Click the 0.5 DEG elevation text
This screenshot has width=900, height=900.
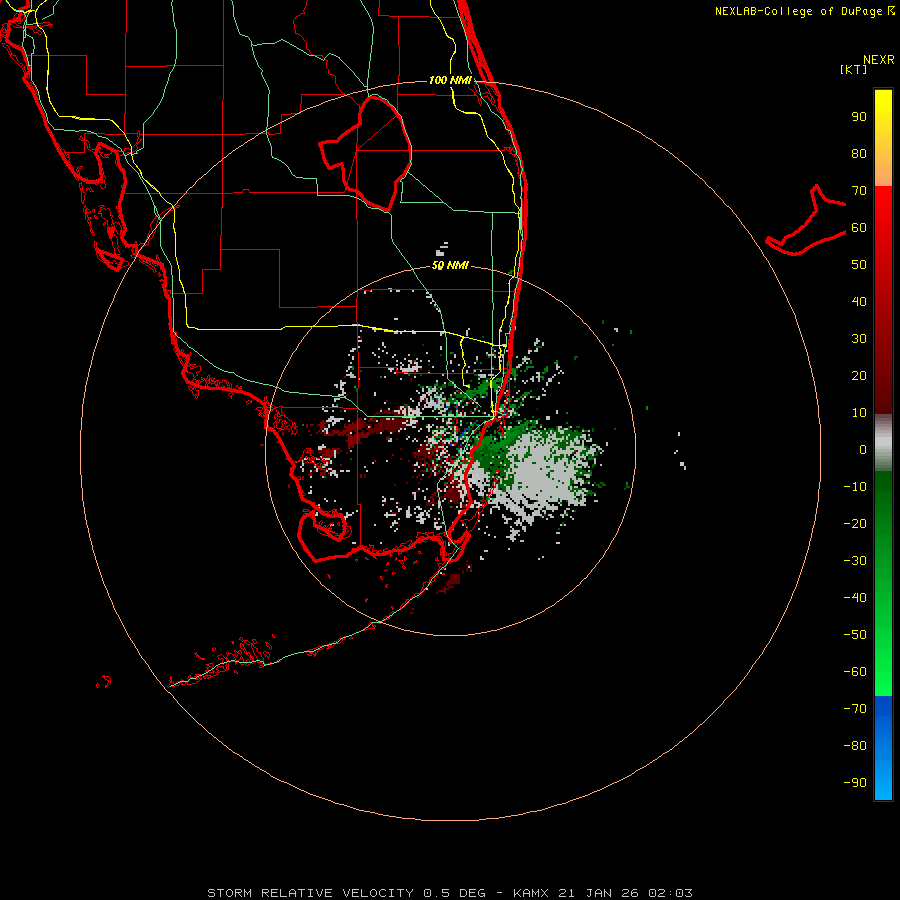click(x=455, y=893)
